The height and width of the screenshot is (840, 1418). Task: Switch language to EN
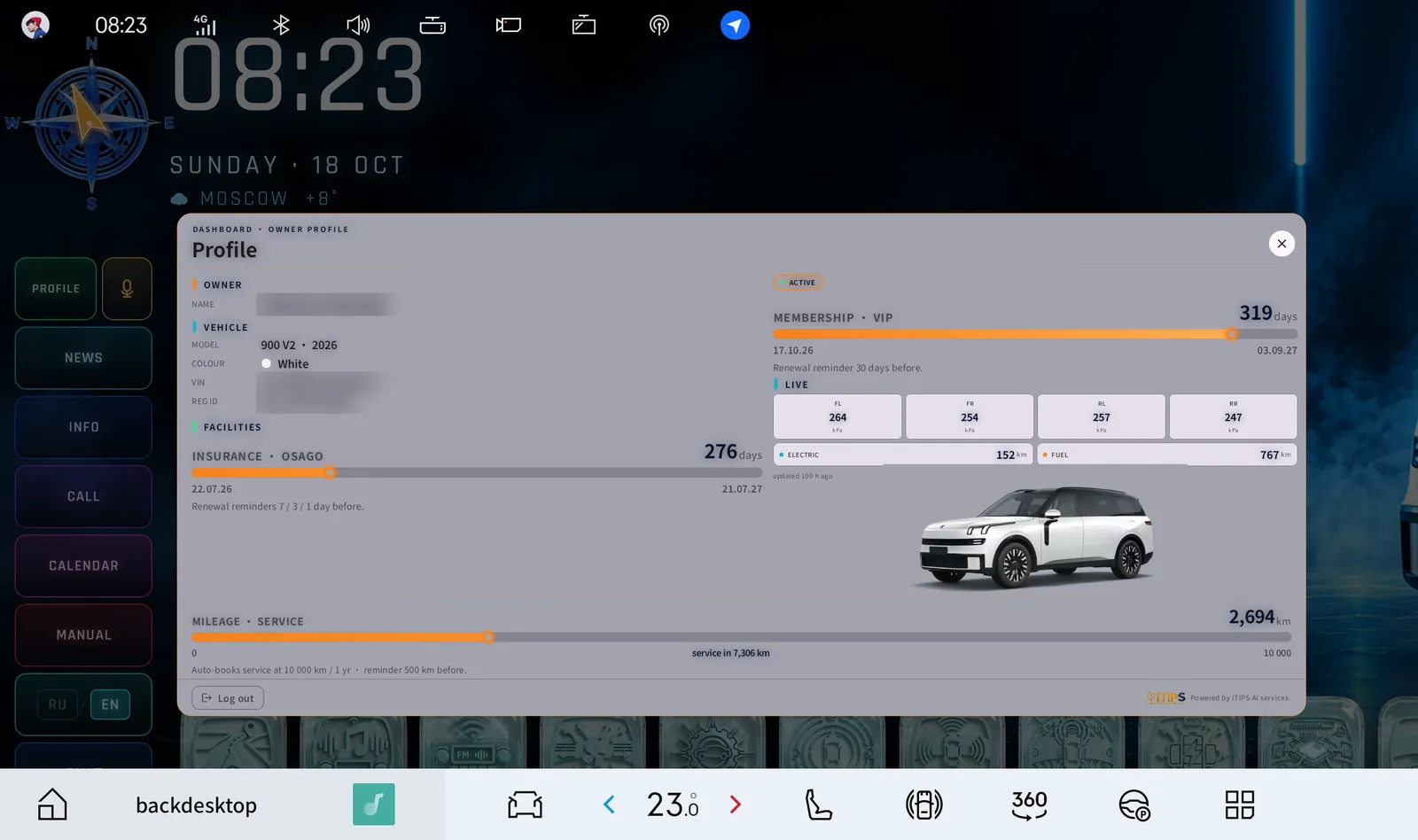pos(110,704)
